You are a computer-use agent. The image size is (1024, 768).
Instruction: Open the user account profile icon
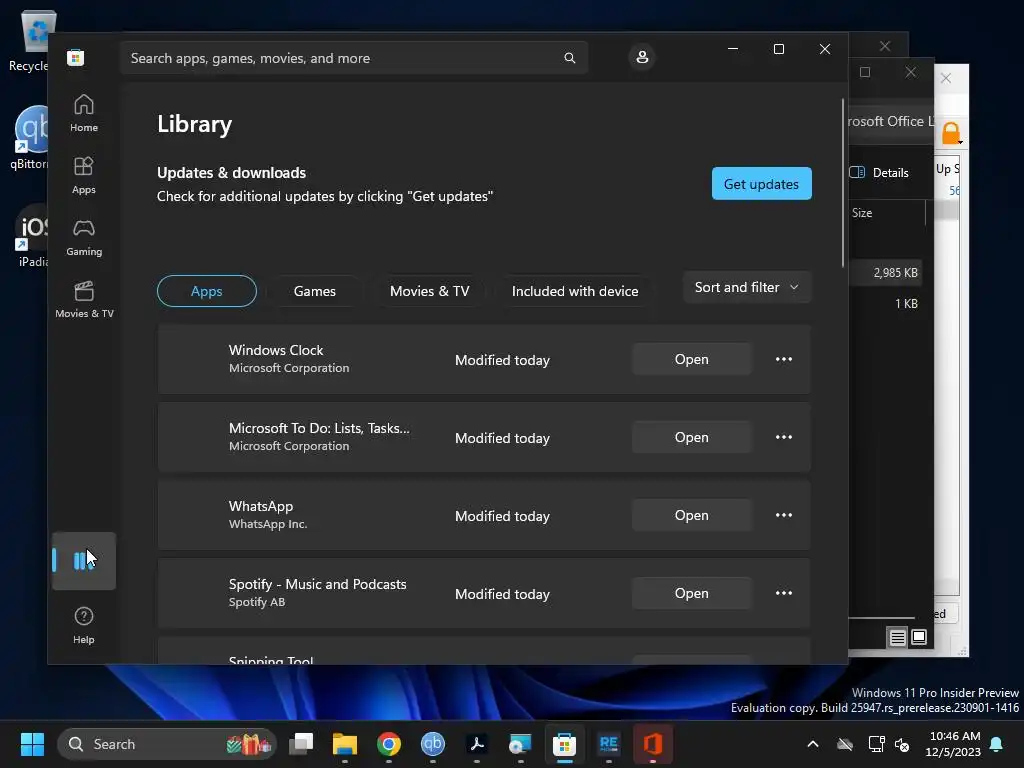click(642, 57)
